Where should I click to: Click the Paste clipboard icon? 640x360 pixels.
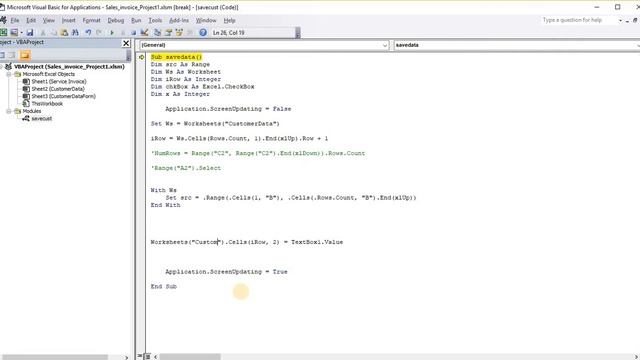(64, 33)
